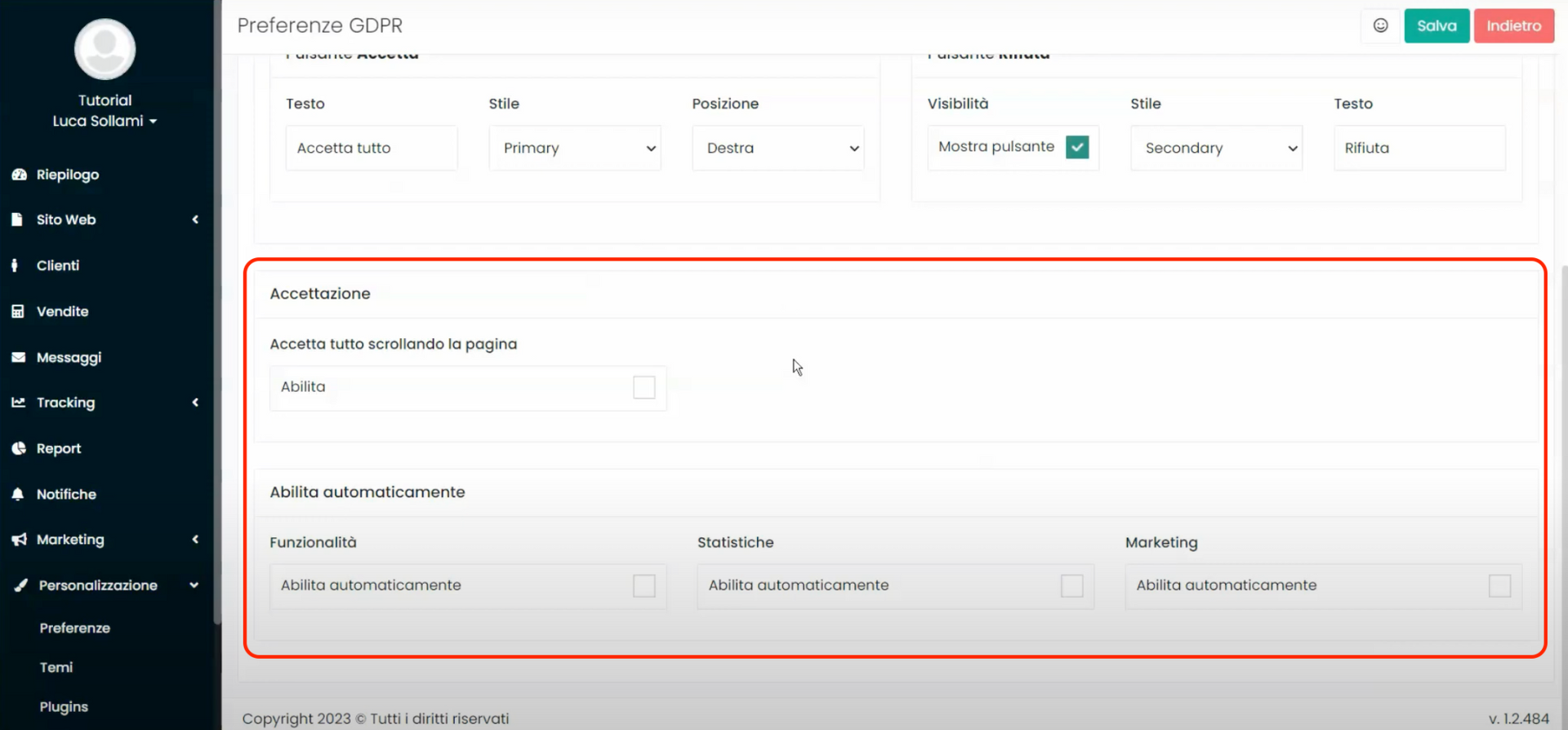
Task: Click the Riepilogo dashboard icon
Action: (19, 175)
